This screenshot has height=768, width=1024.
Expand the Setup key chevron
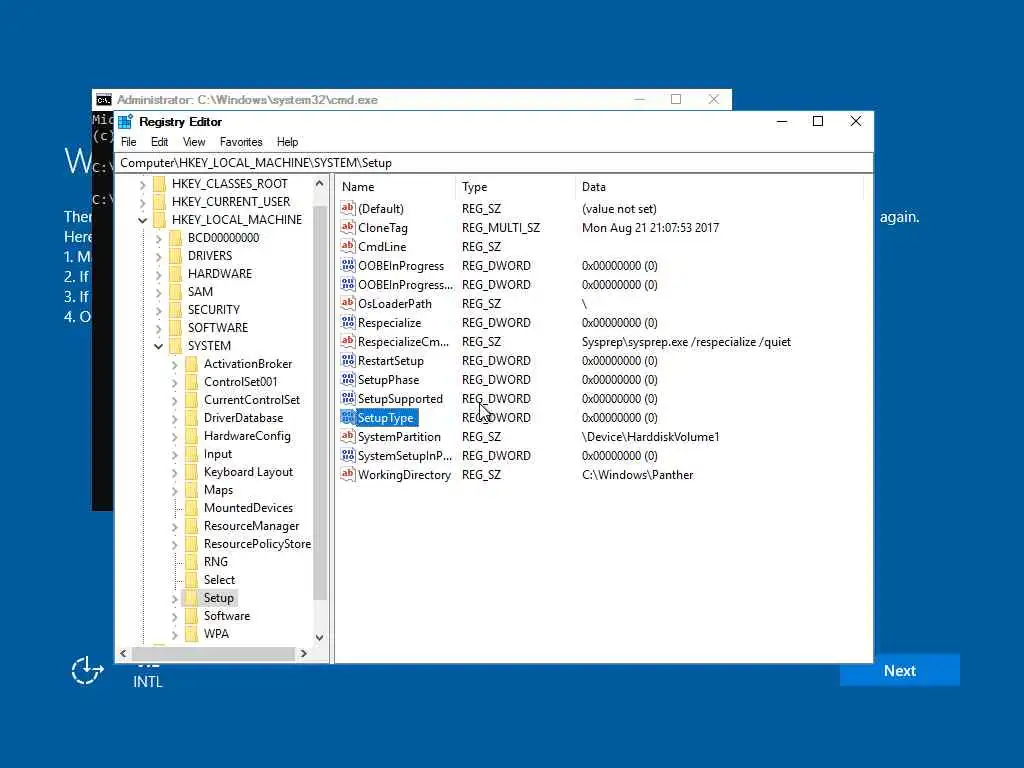pos(174,598)
